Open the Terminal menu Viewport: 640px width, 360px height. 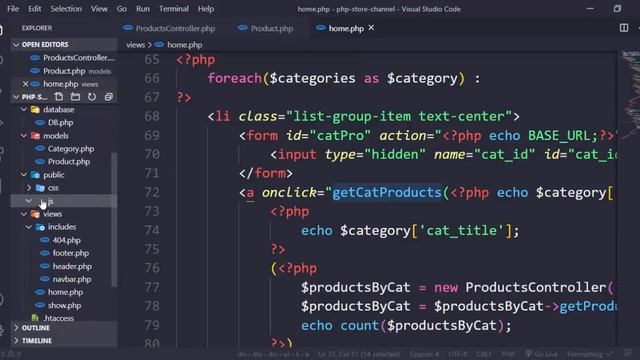pos(174,9)
